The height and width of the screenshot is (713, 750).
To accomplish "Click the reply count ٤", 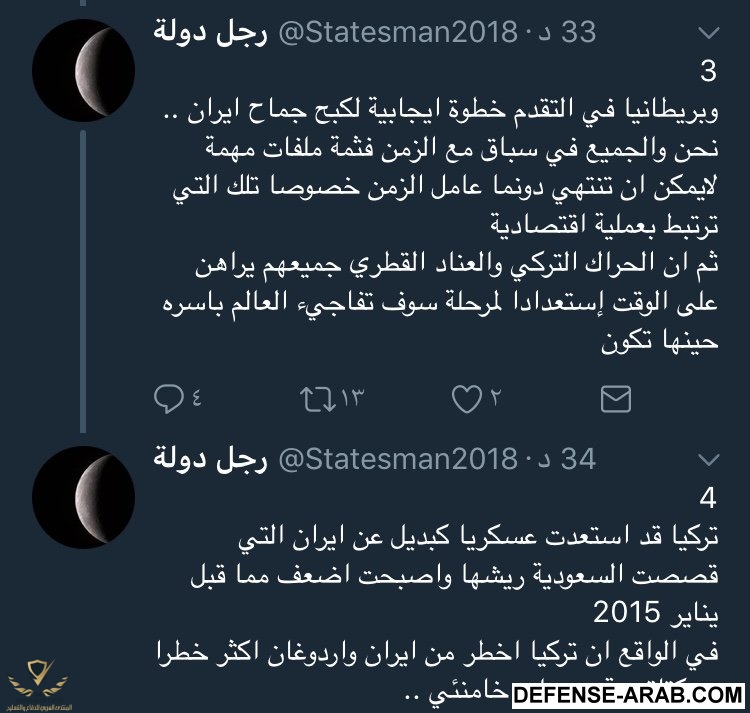I will pos(194,400).
